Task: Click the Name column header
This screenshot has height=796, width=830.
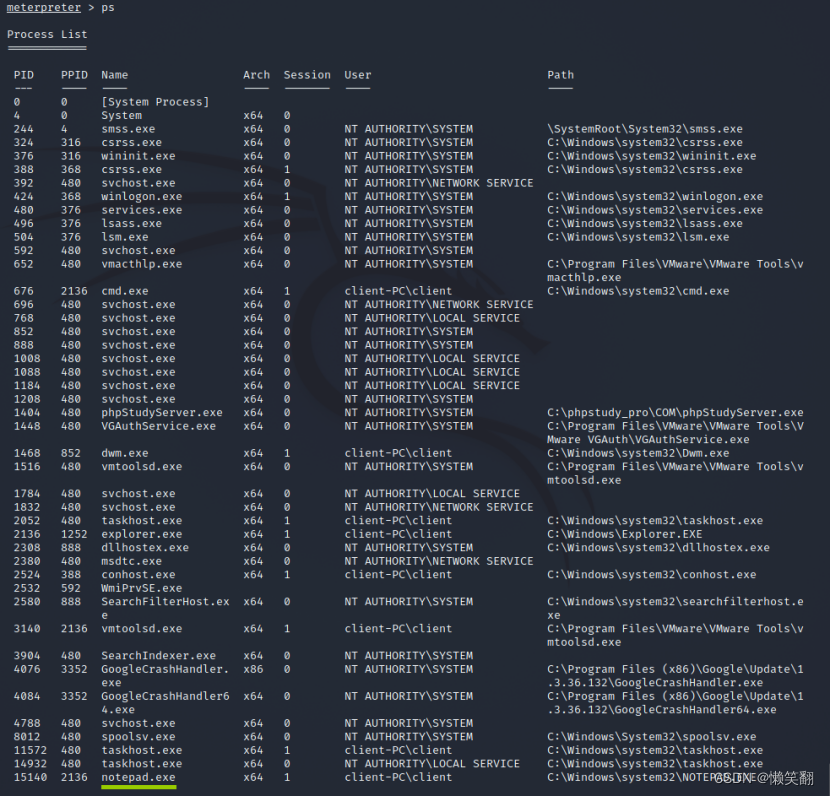Action: coord(114,74)
